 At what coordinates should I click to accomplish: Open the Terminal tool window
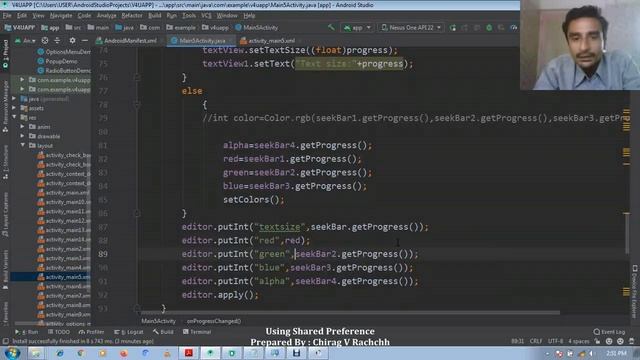click(x=197, y=332)
